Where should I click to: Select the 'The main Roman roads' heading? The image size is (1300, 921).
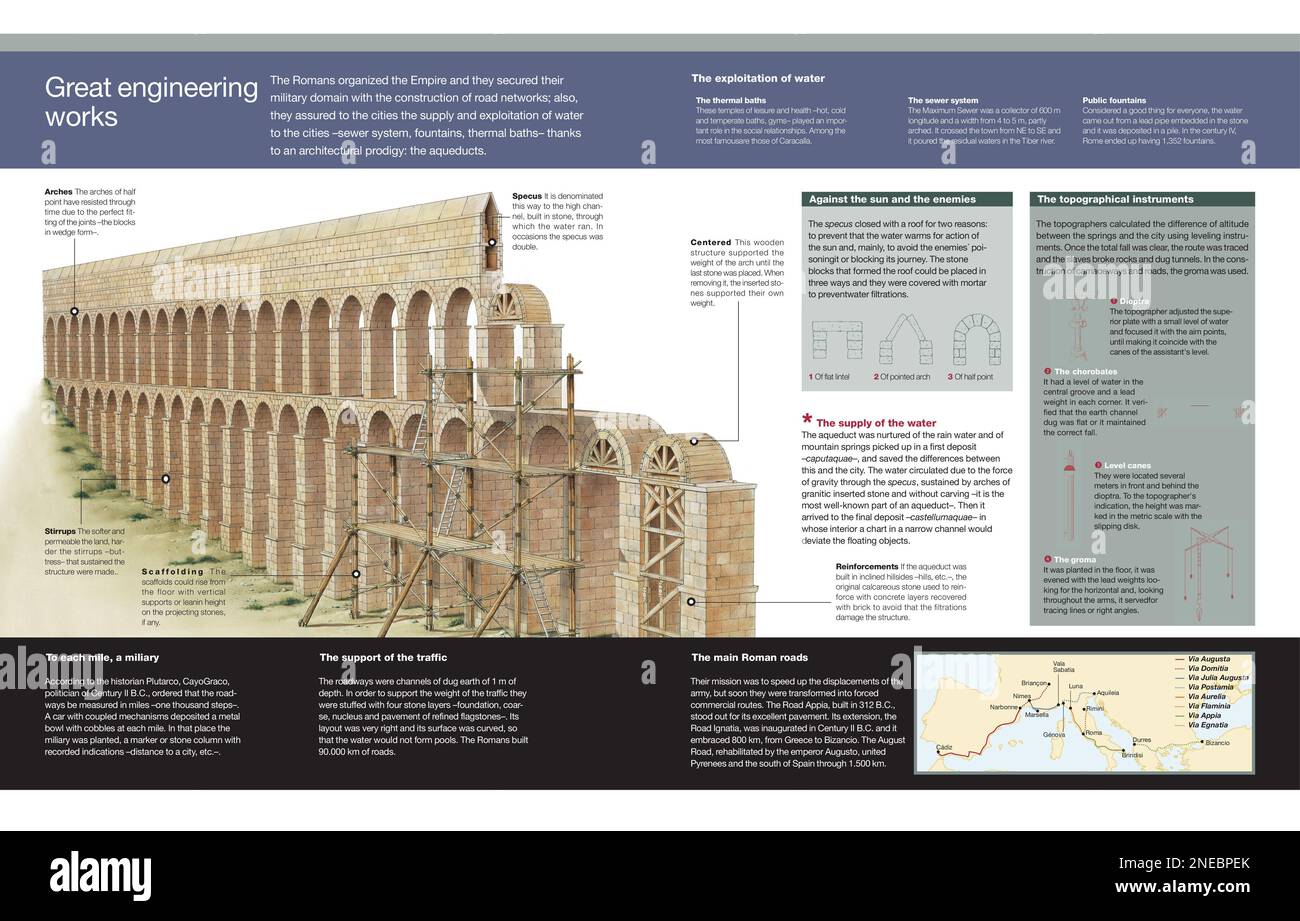[749, 657]
